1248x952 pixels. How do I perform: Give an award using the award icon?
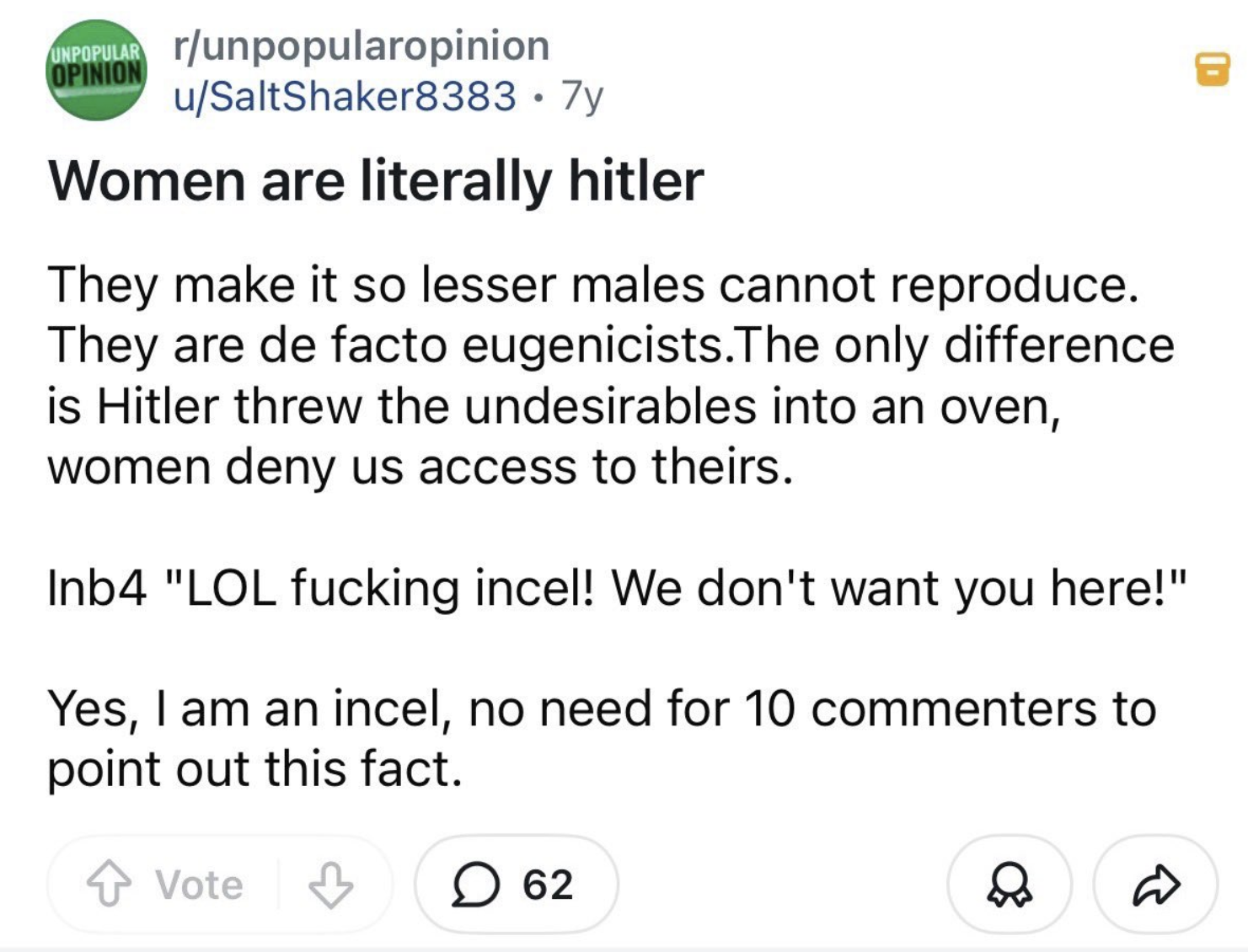[x=1010, y=885]
